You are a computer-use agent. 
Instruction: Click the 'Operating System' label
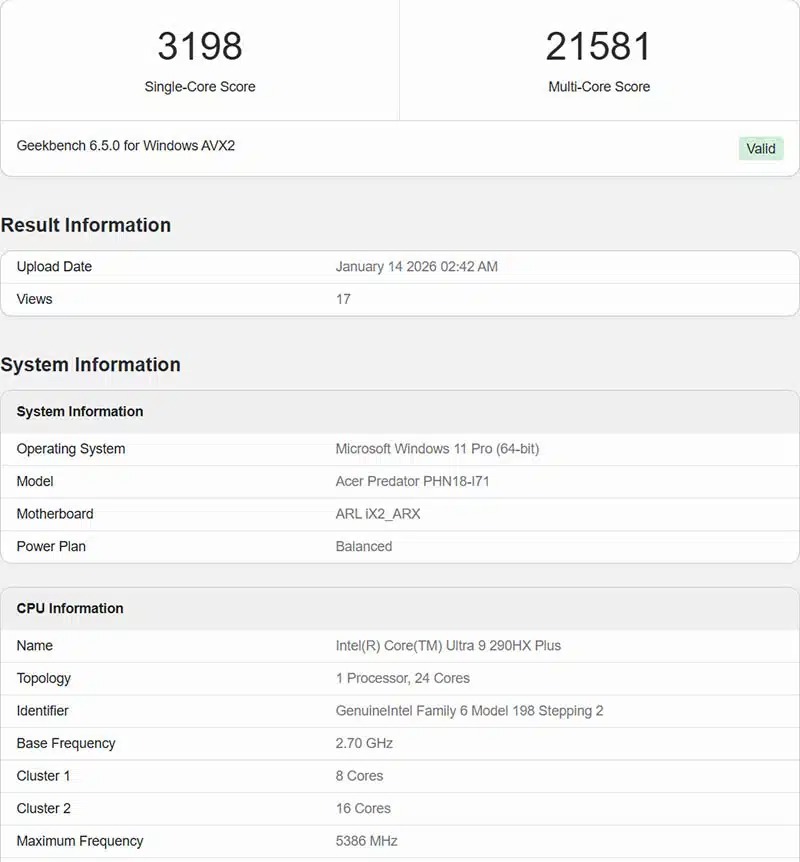coord(71,449)
